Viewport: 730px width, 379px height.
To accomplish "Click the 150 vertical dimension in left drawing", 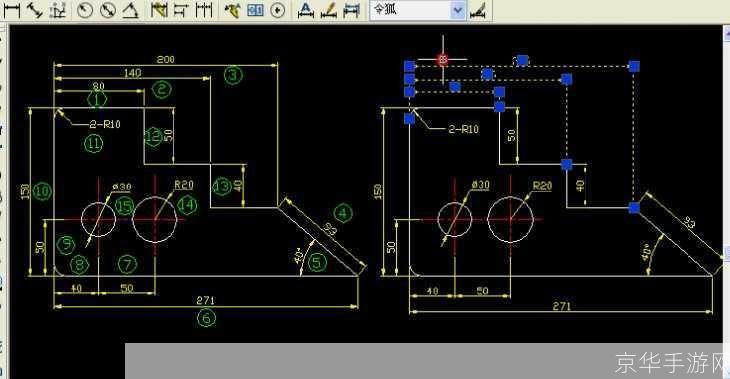I will (25, 191).
